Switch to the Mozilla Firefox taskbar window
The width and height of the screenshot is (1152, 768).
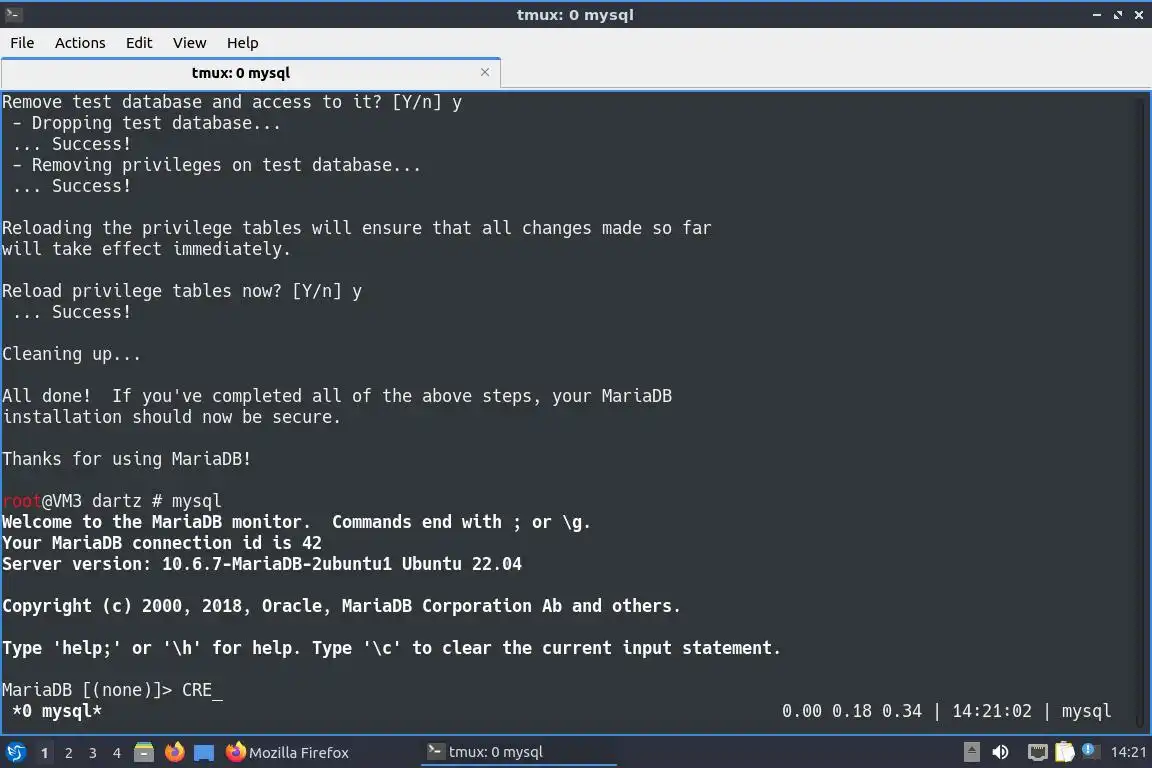[x=287, y=752]
